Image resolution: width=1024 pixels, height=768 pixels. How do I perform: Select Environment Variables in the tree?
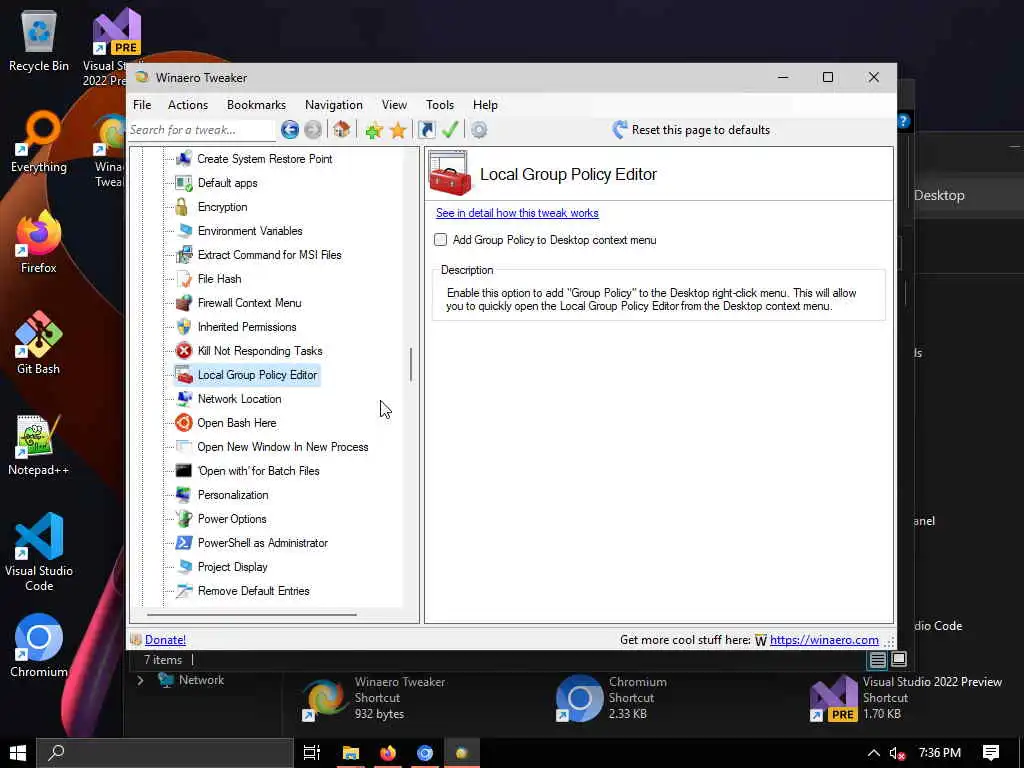(x=250, y=231)
